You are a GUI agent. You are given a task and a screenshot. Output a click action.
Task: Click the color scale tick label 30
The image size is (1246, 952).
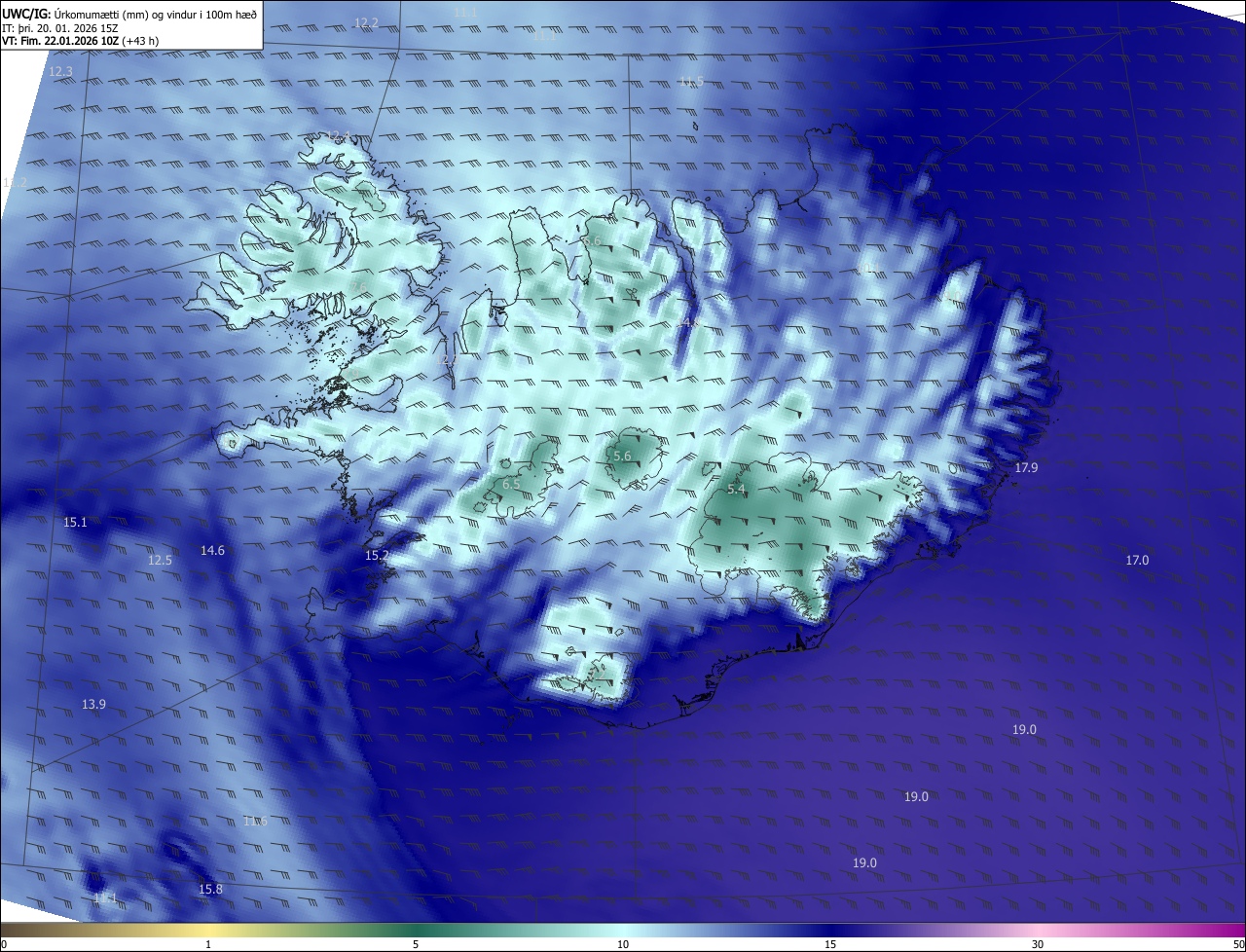pyautogui.click(x=1038, y=945)
